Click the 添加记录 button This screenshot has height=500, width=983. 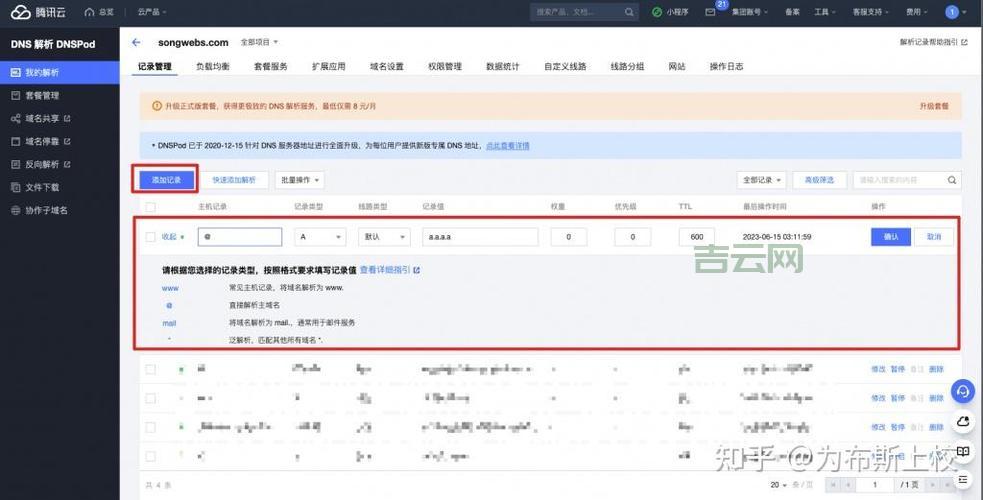pyautogui.click(x=166, y=180)
